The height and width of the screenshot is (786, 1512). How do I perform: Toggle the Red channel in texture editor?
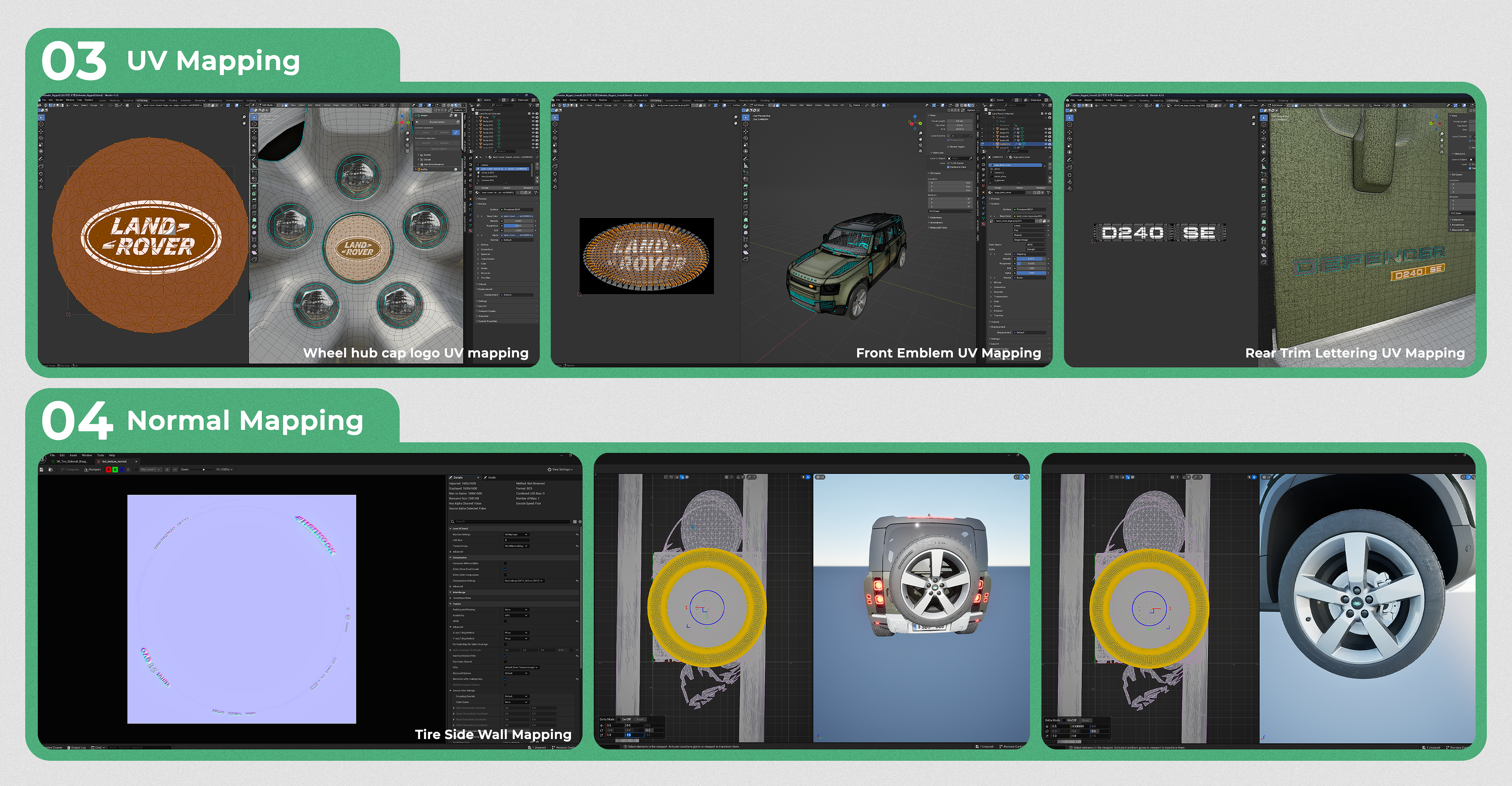109,469
